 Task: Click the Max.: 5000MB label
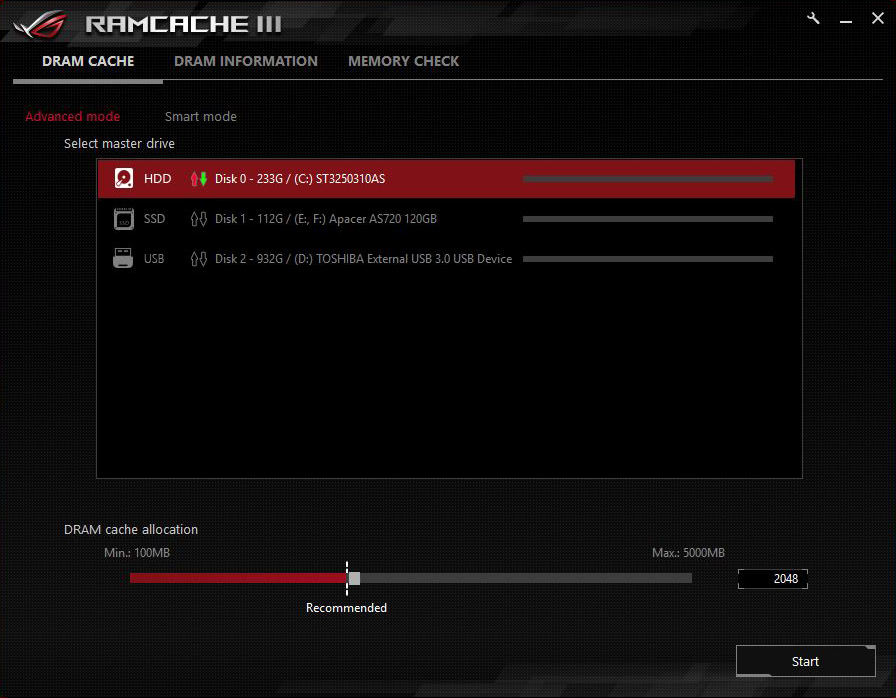(688, 553)
